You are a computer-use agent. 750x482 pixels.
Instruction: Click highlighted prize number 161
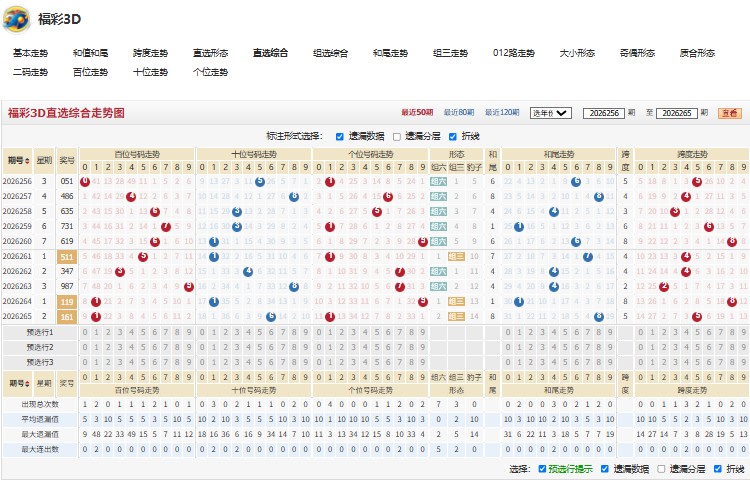(x=67, y=317)
